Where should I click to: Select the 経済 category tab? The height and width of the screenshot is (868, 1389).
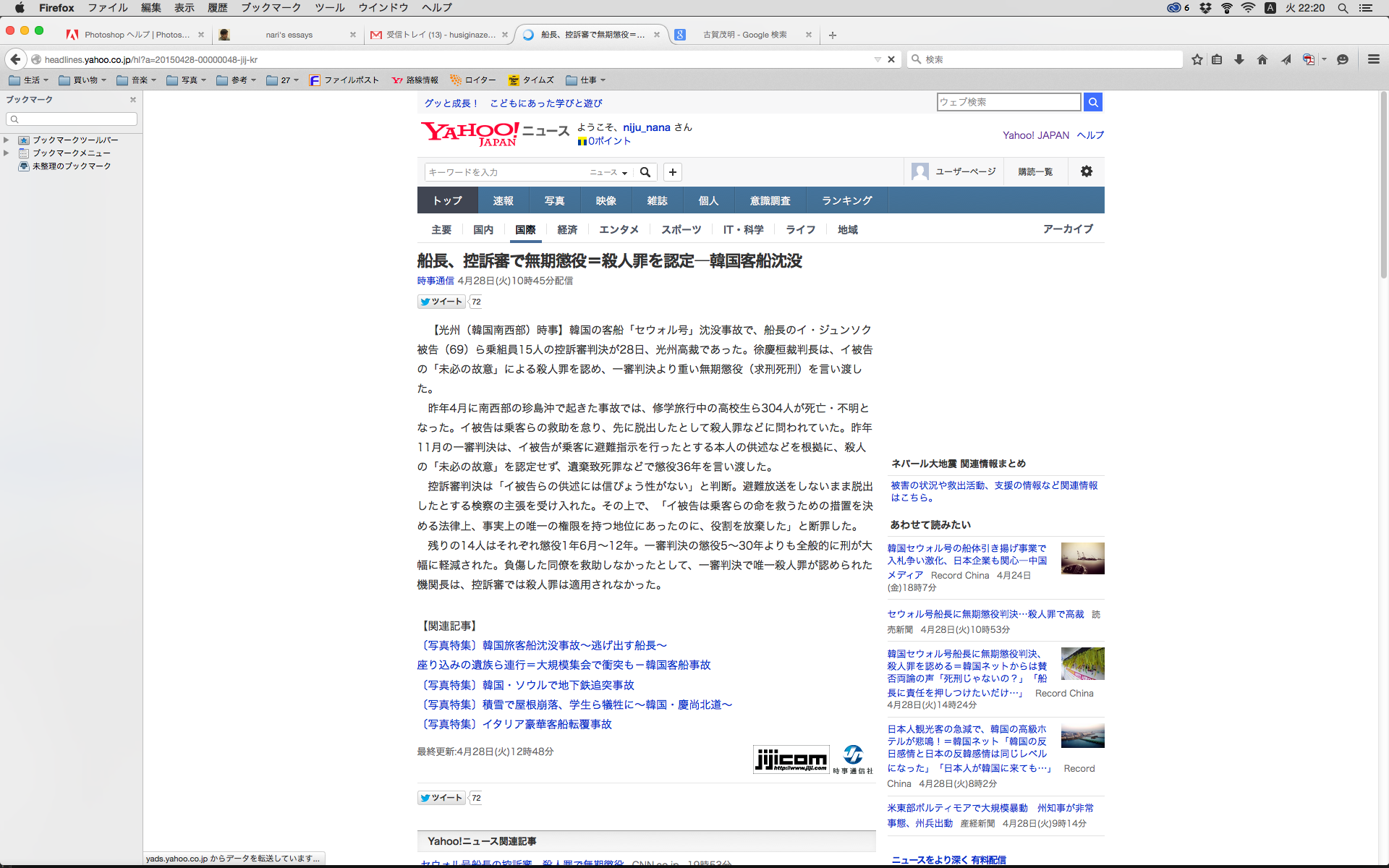tap(567, 229)
